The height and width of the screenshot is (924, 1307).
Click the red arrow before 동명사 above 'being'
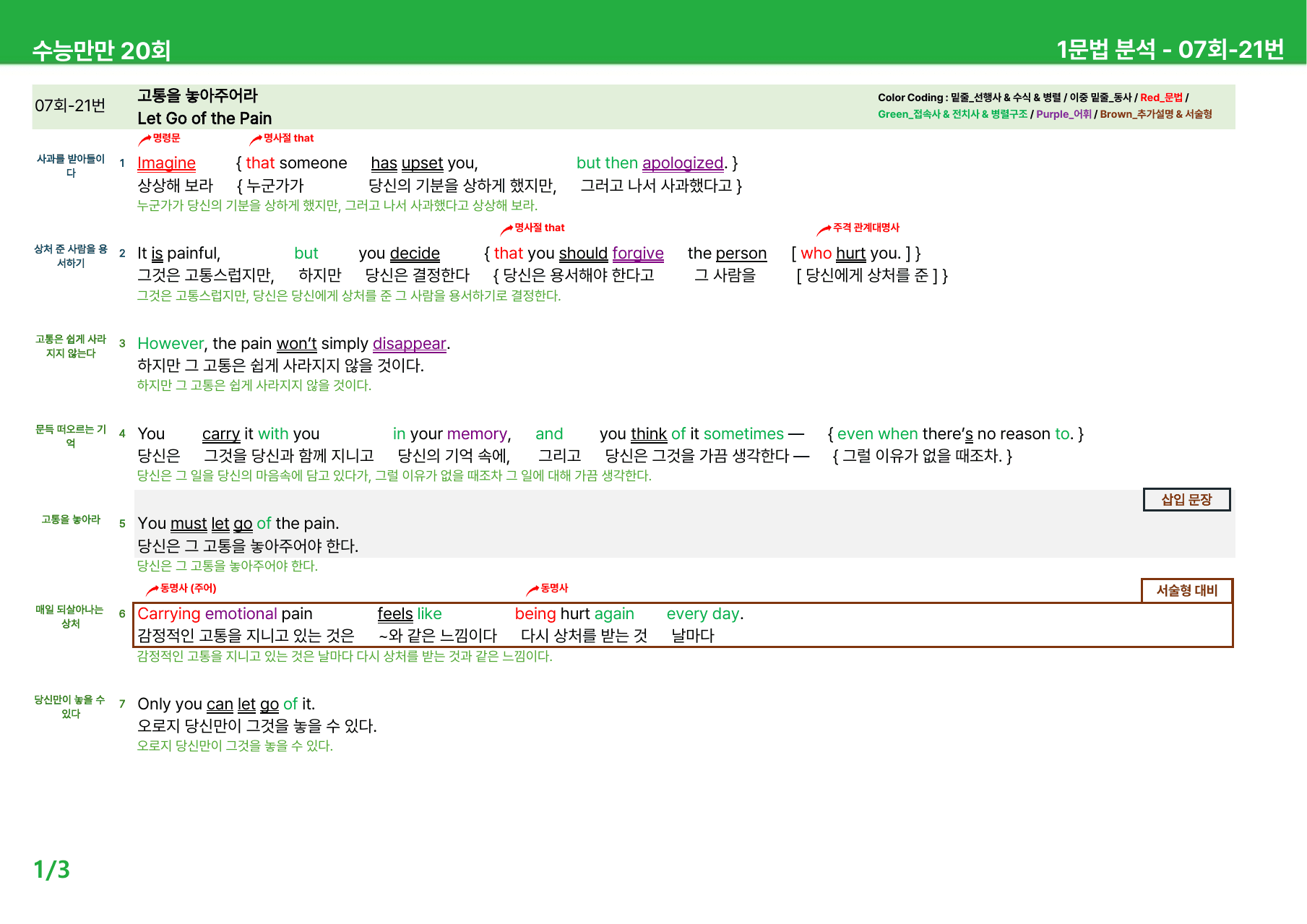click(532, 590)
